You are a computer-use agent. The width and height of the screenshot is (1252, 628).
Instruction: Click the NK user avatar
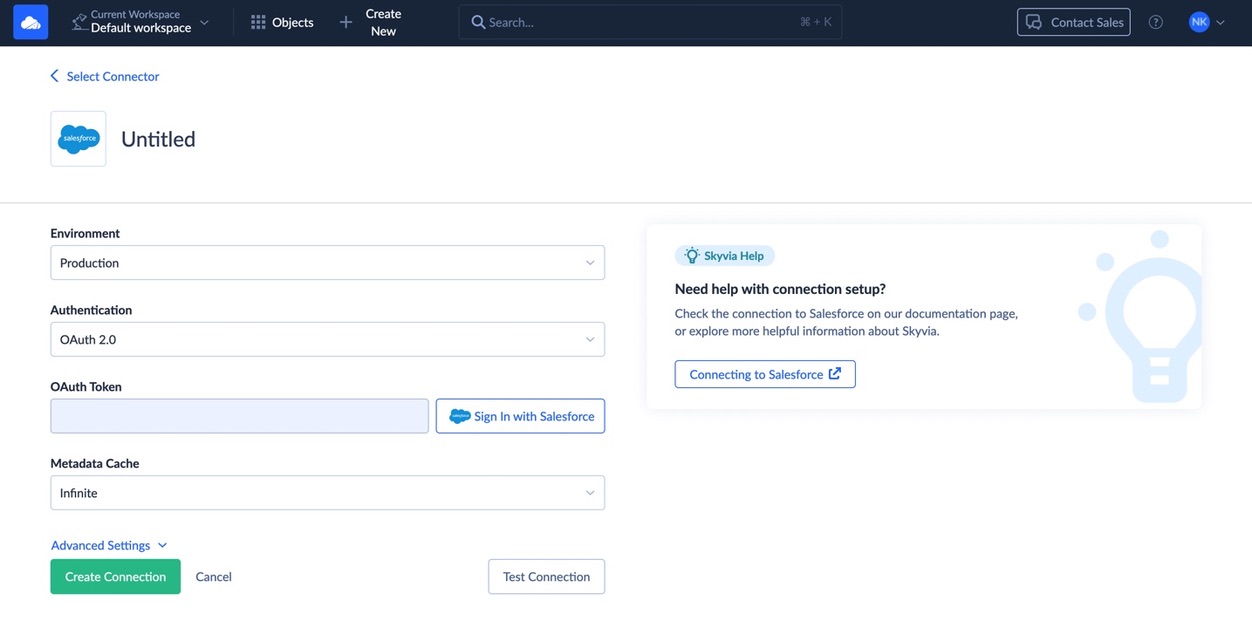(x=1198, y=21)
